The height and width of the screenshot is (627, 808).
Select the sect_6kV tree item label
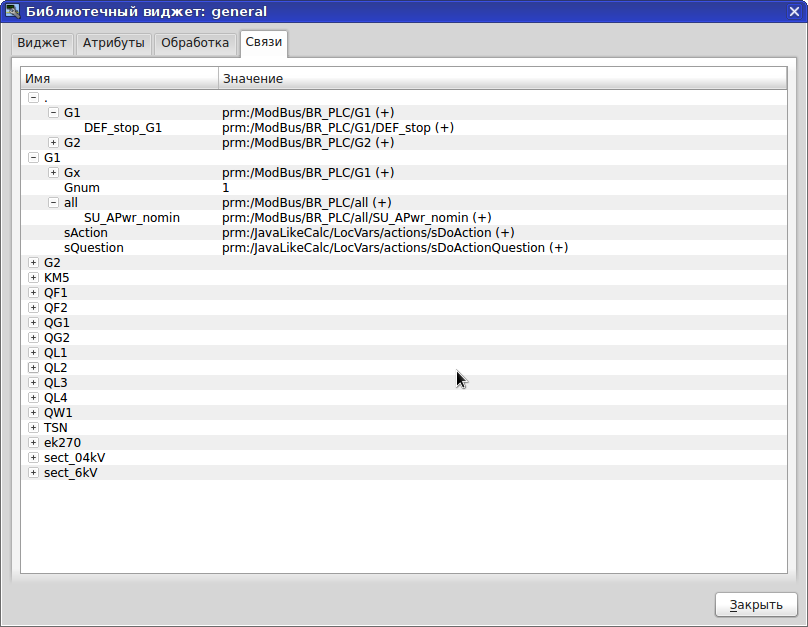tap(71, 472)
